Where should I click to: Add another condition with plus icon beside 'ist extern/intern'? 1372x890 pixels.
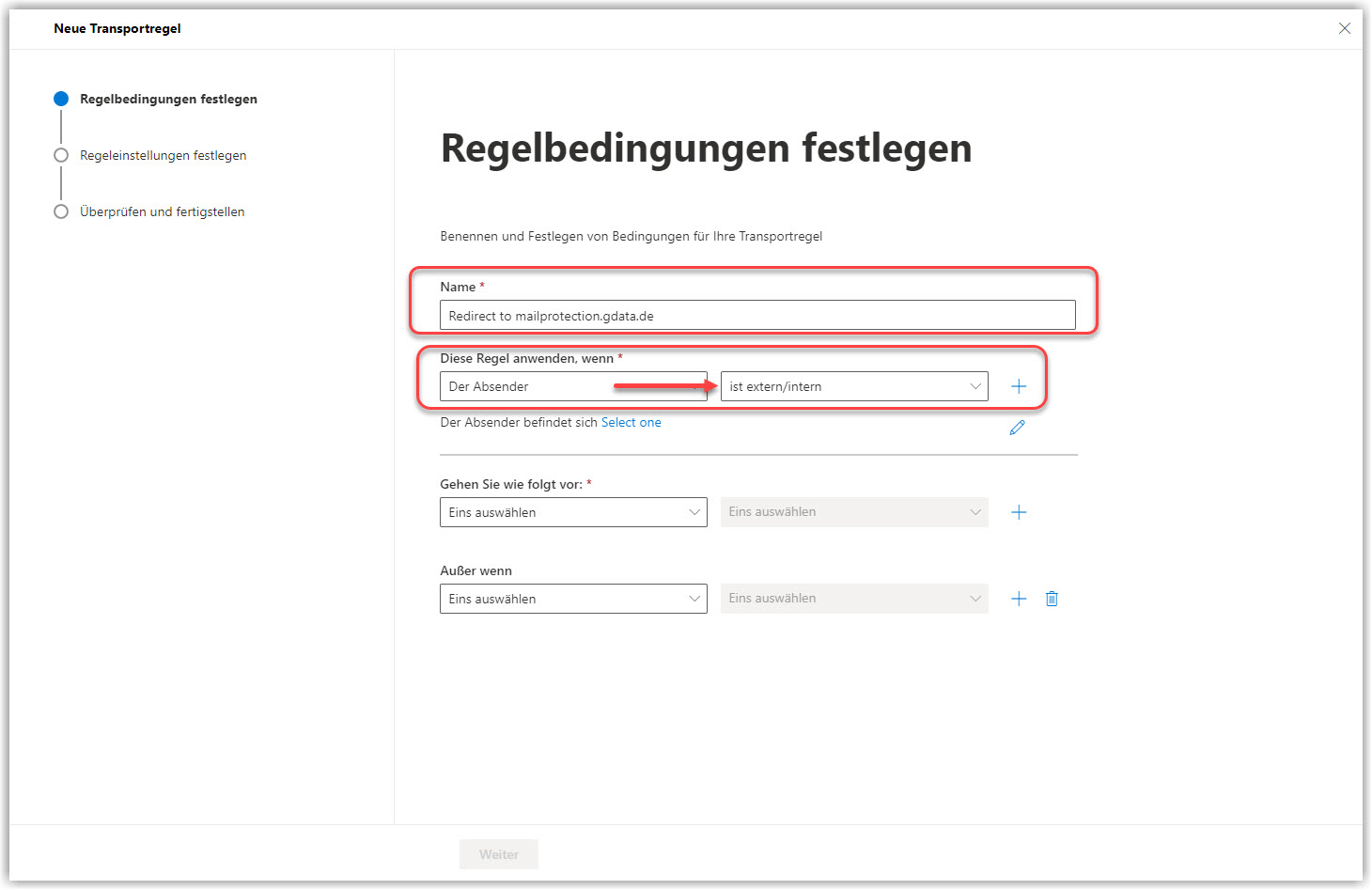[1019, 386]
